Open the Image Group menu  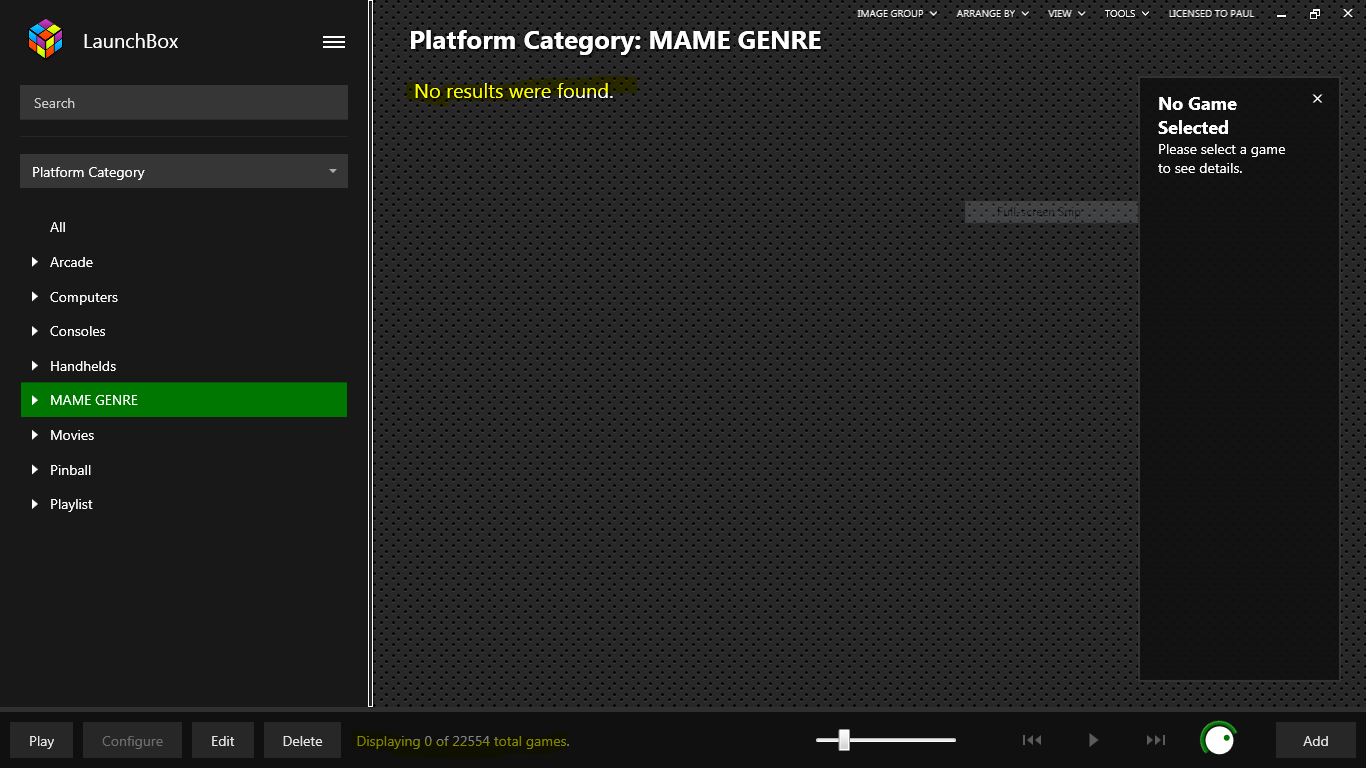[x=897, y=14]
